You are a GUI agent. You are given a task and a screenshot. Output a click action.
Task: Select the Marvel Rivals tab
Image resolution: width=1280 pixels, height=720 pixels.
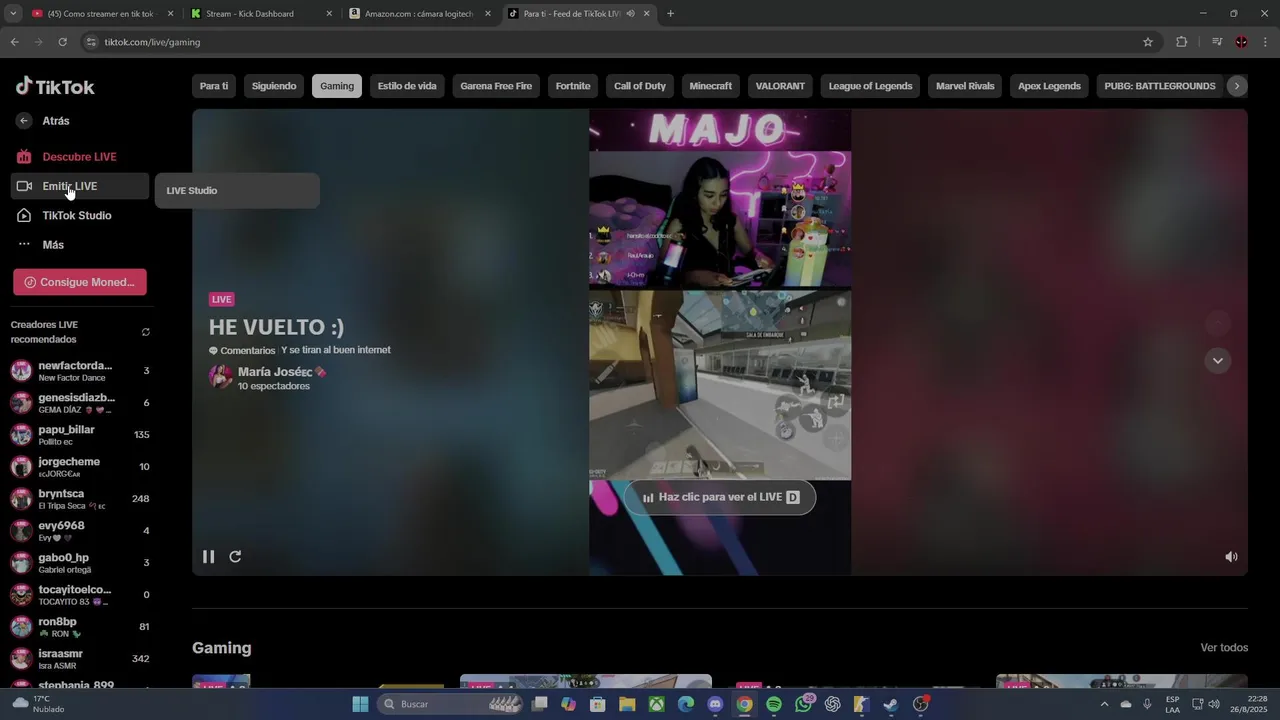click(965, 86)
